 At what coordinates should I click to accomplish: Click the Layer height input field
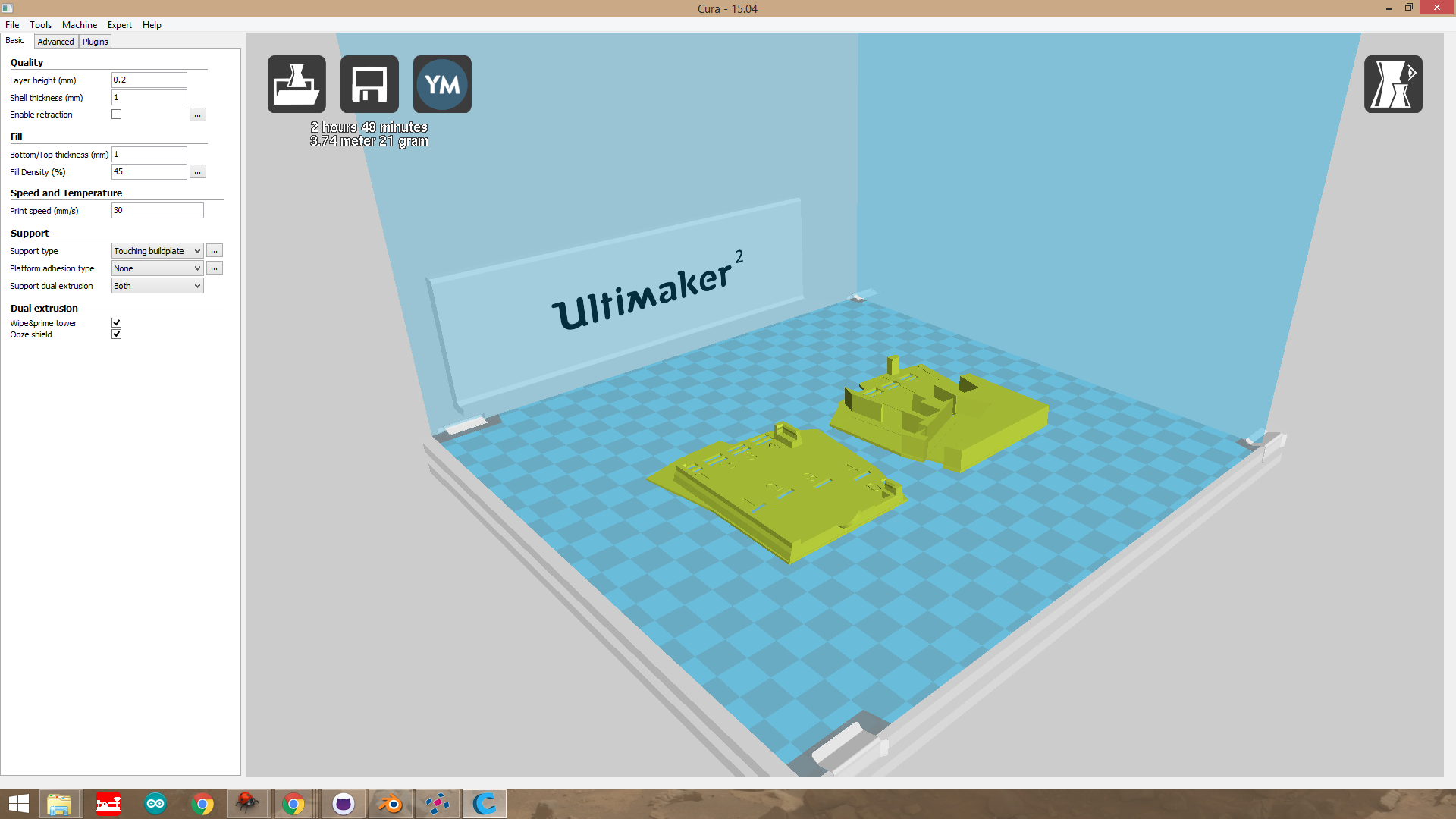click(x=149, y=80)
